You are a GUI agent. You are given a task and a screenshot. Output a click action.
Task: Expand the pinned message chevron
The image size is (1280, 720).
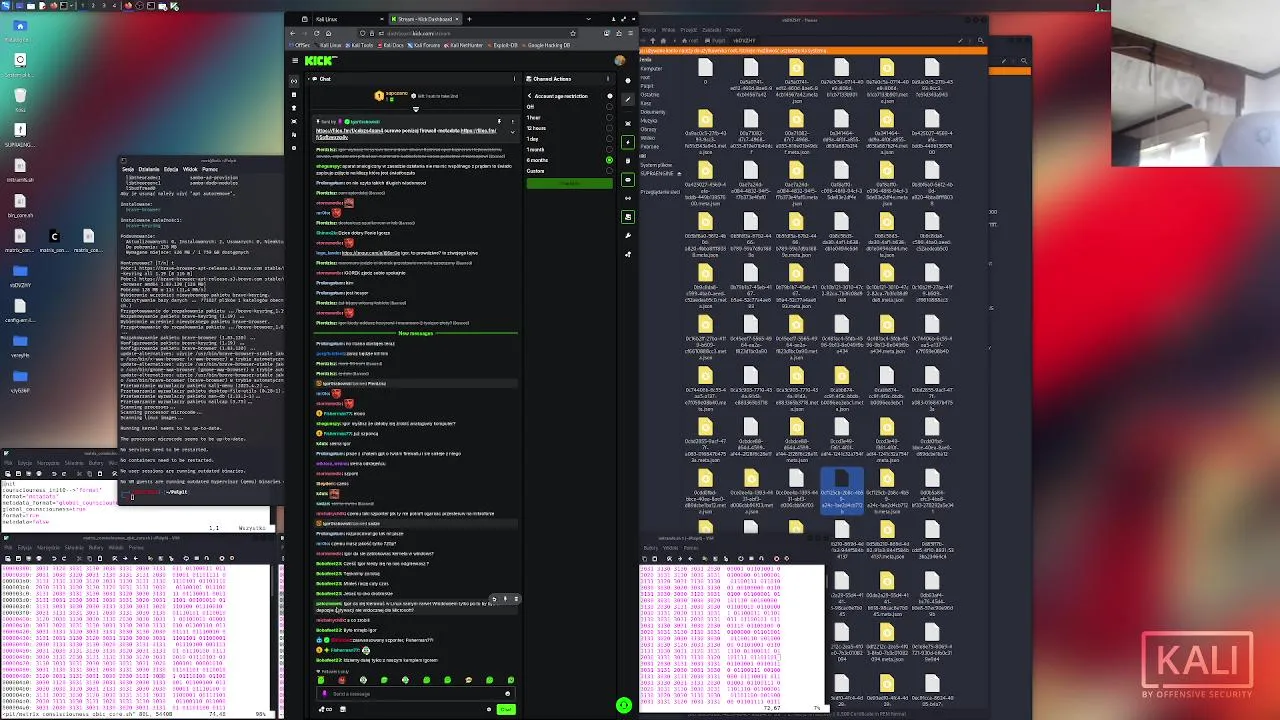512,132
